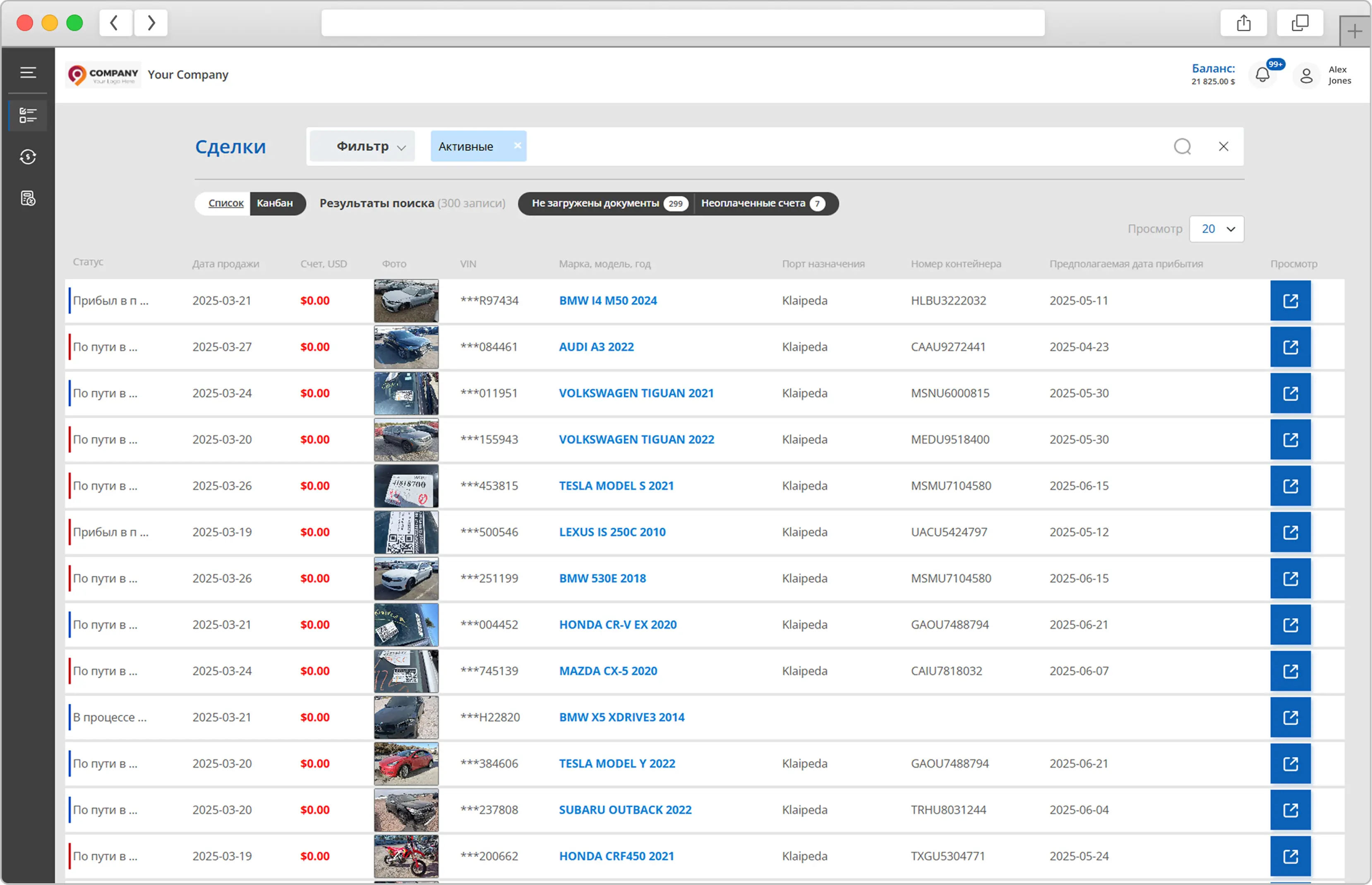
Task: Click the Дата продажи column header
Action: pyautogui.click(x=225, y=264)
